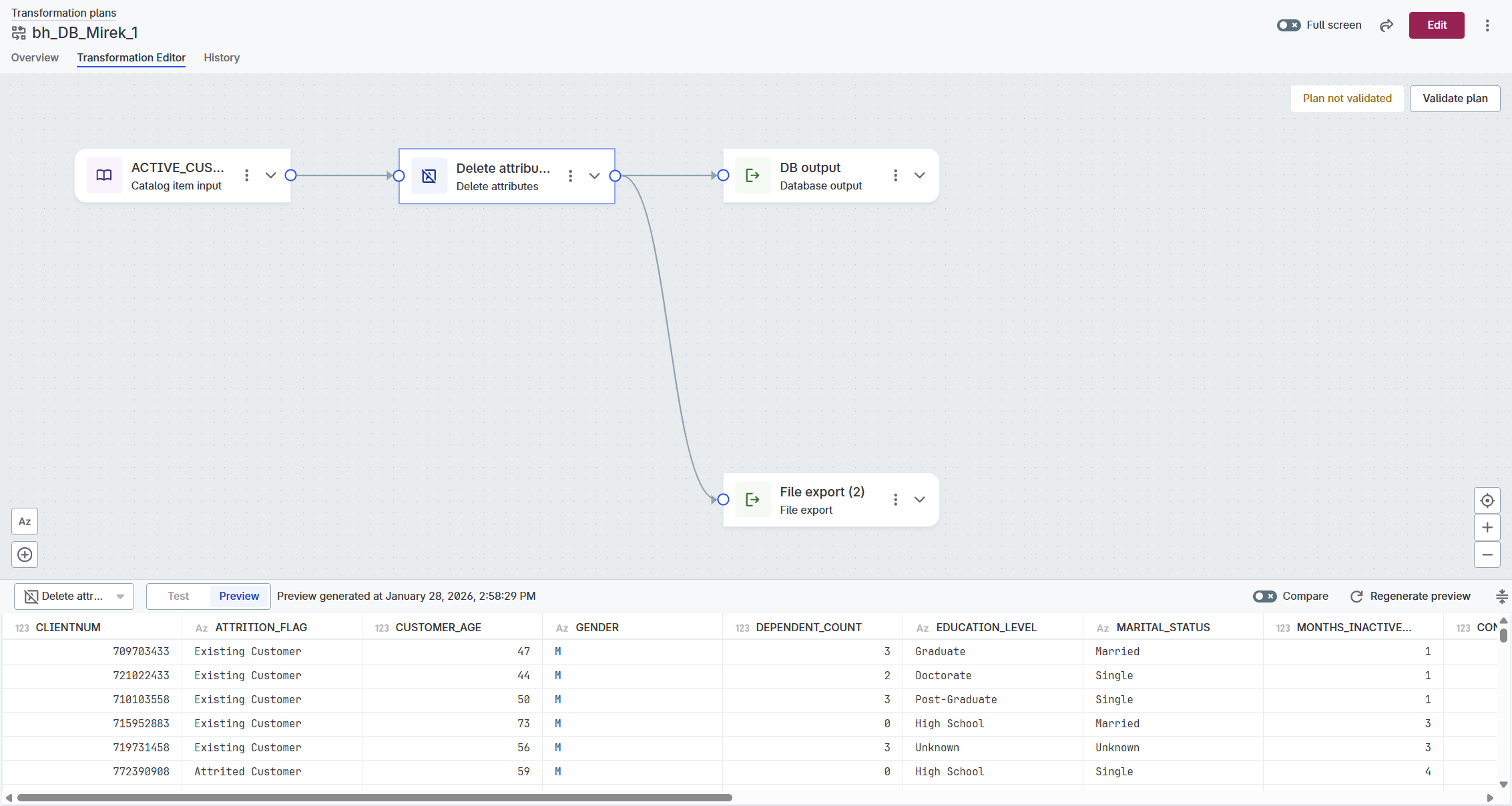1512x806 pixels.
Task: Open the top-right kebab menu
Action: pos(1487,25)
